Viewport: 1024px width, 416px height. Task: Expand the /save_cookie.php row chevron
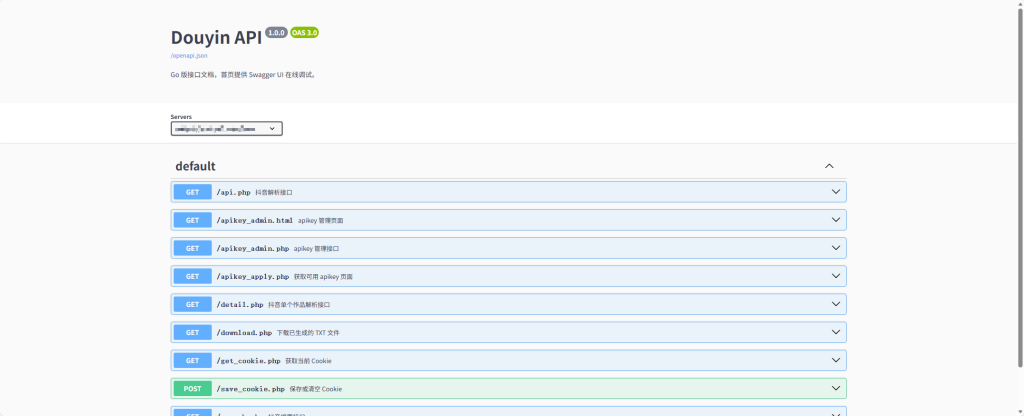pos(835,389)
